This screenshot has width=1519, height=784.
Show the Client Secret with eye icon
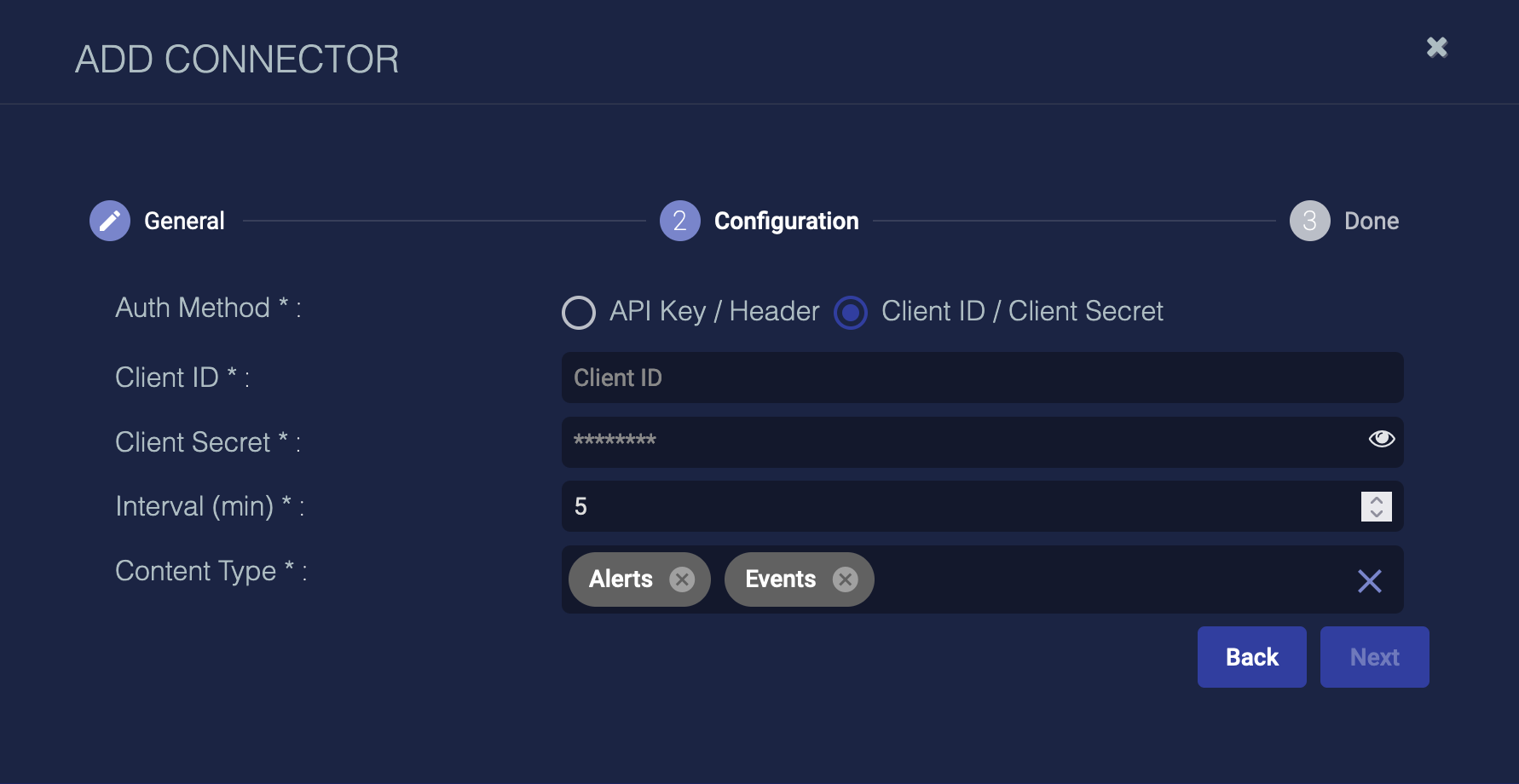1381,439
